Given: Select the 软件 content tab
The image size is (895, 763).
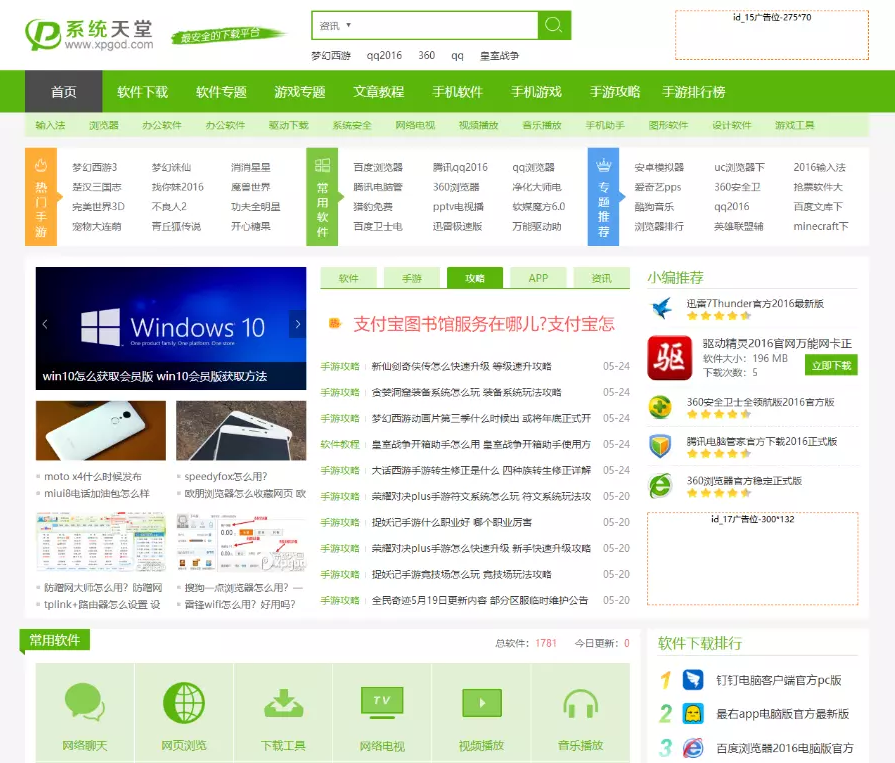Looking at the screenshot, I should click(x=348, y=278).
